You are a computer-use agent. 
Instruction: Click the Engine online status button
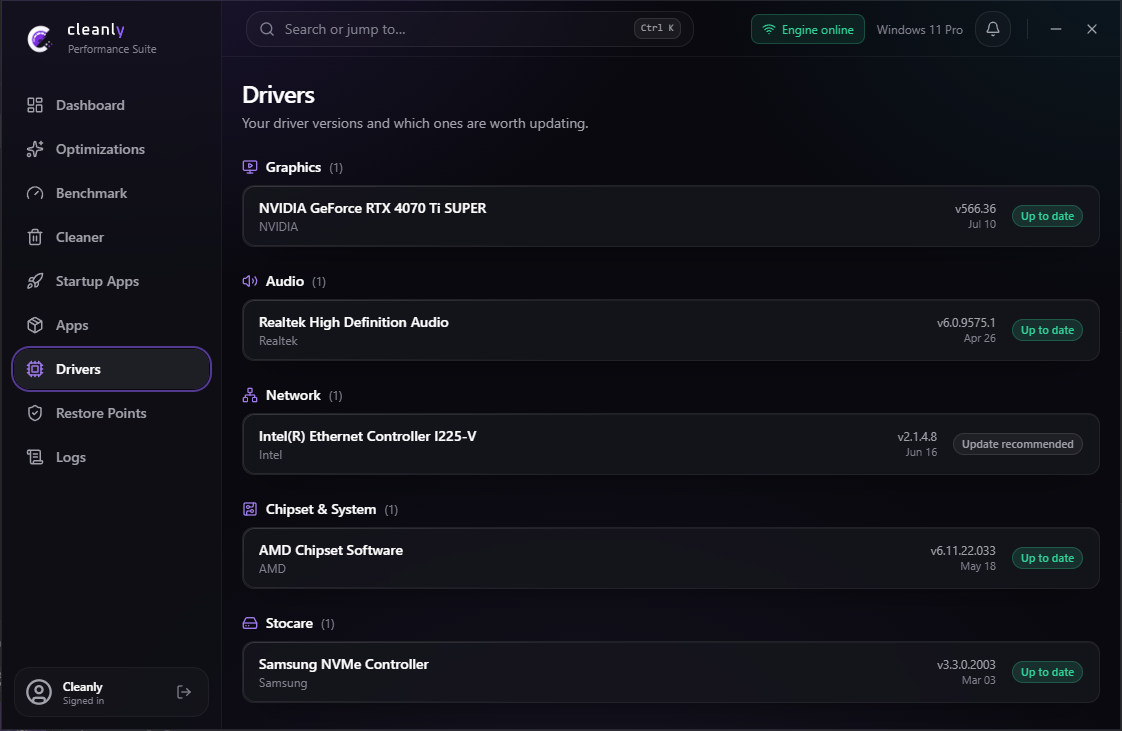(x=808, y=29)
